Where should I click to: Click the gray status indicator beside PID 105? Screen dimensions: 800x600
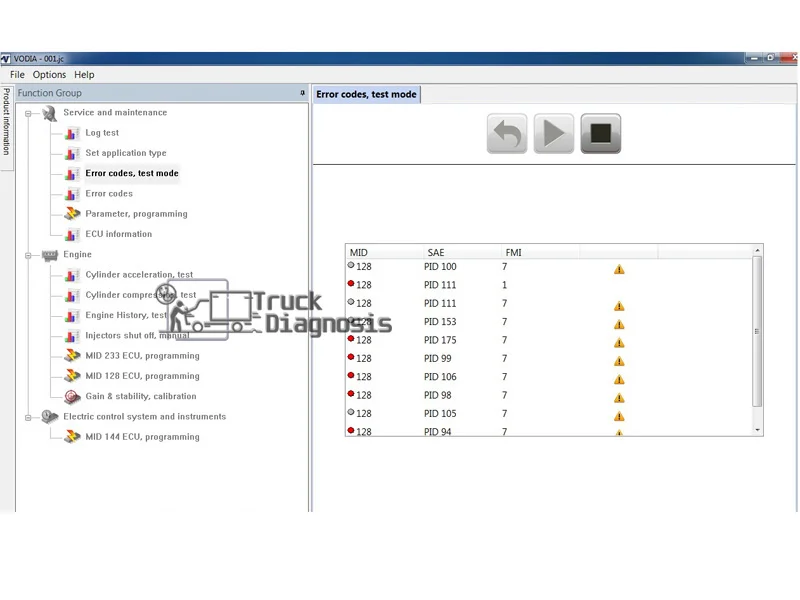350,413
